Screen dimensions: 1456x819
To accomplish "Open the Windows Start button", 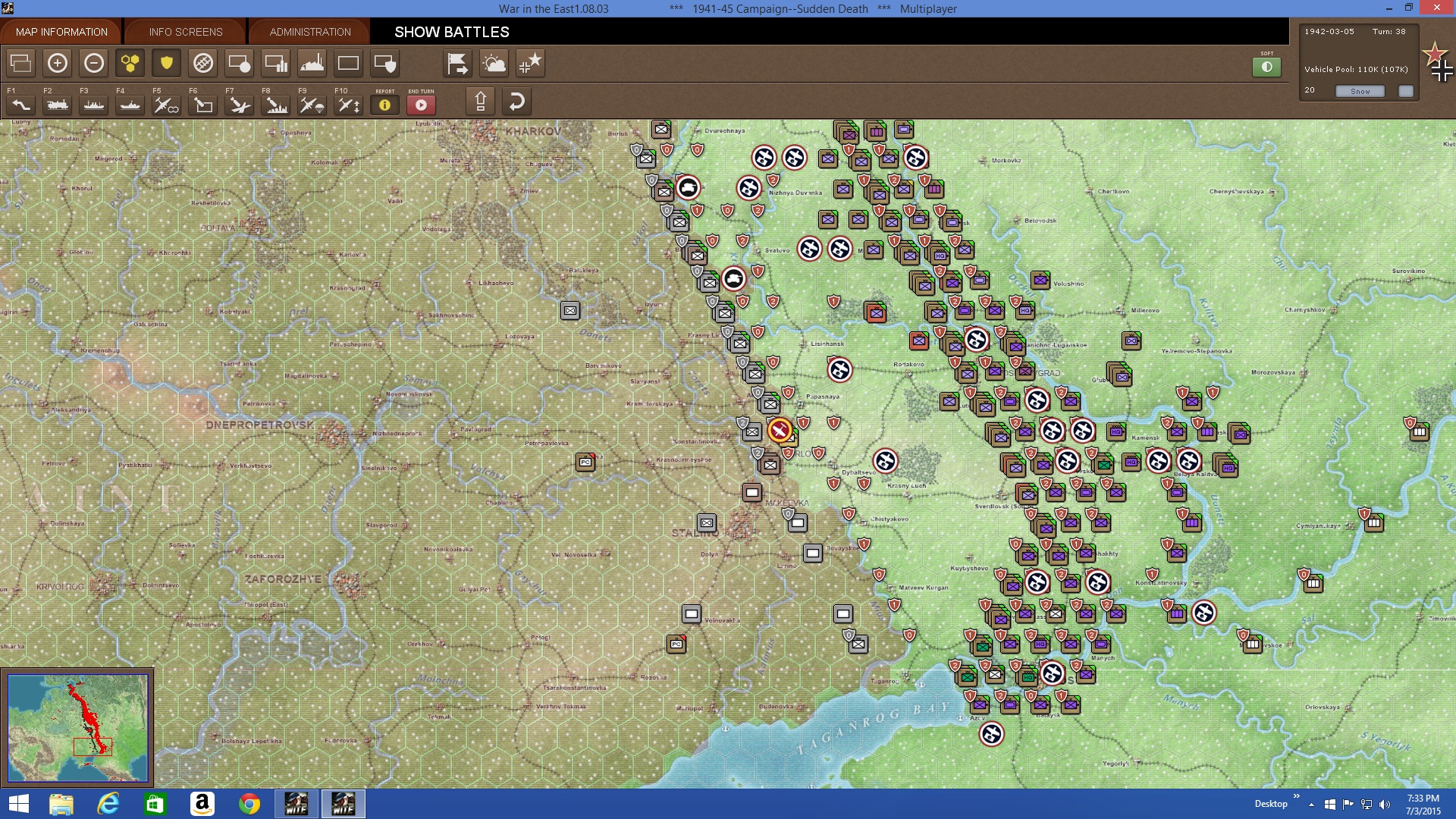I will point(18,804).
